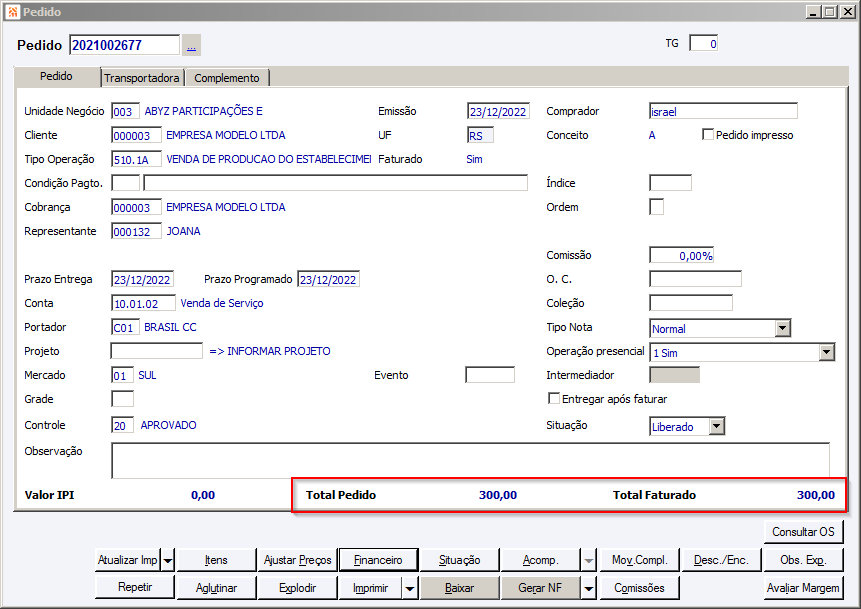This screenshot has height=609, width=861.
Task: Click the Total Pedido value 300,00
Action: coord(497,495)
